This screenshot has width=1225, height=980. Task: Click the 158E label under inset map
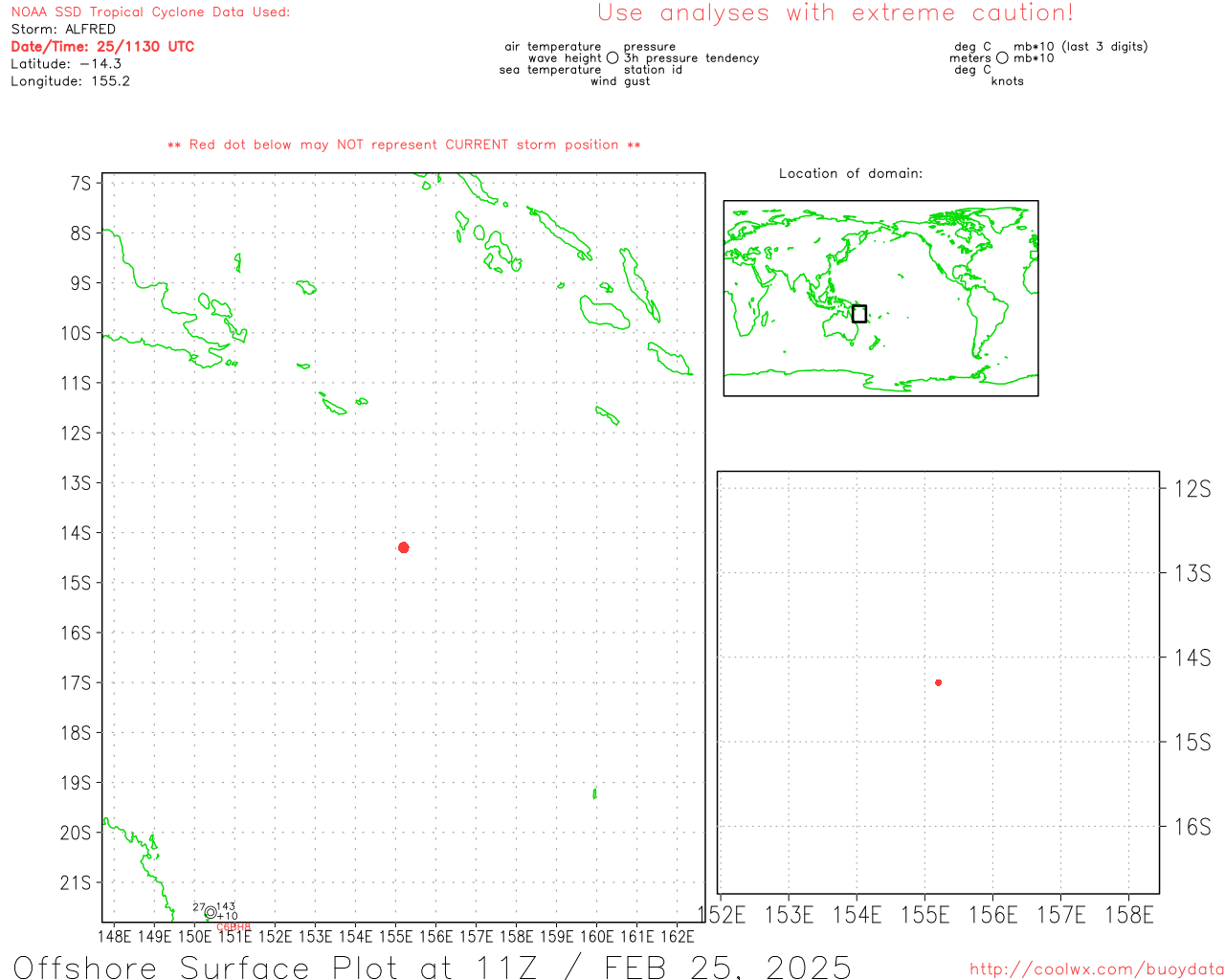click(x=1129, y=915)
